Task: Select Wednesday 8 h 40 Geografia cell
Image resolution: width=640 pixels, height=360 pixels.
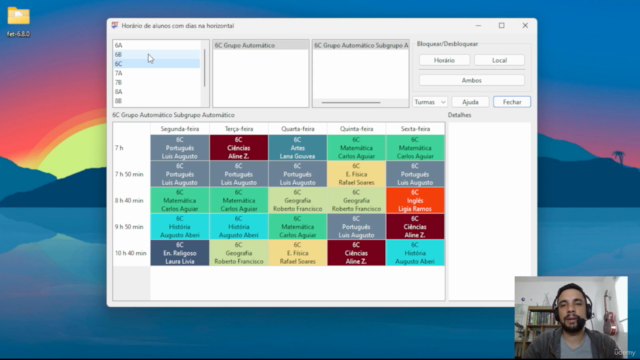Action: (x=298, y=200)
